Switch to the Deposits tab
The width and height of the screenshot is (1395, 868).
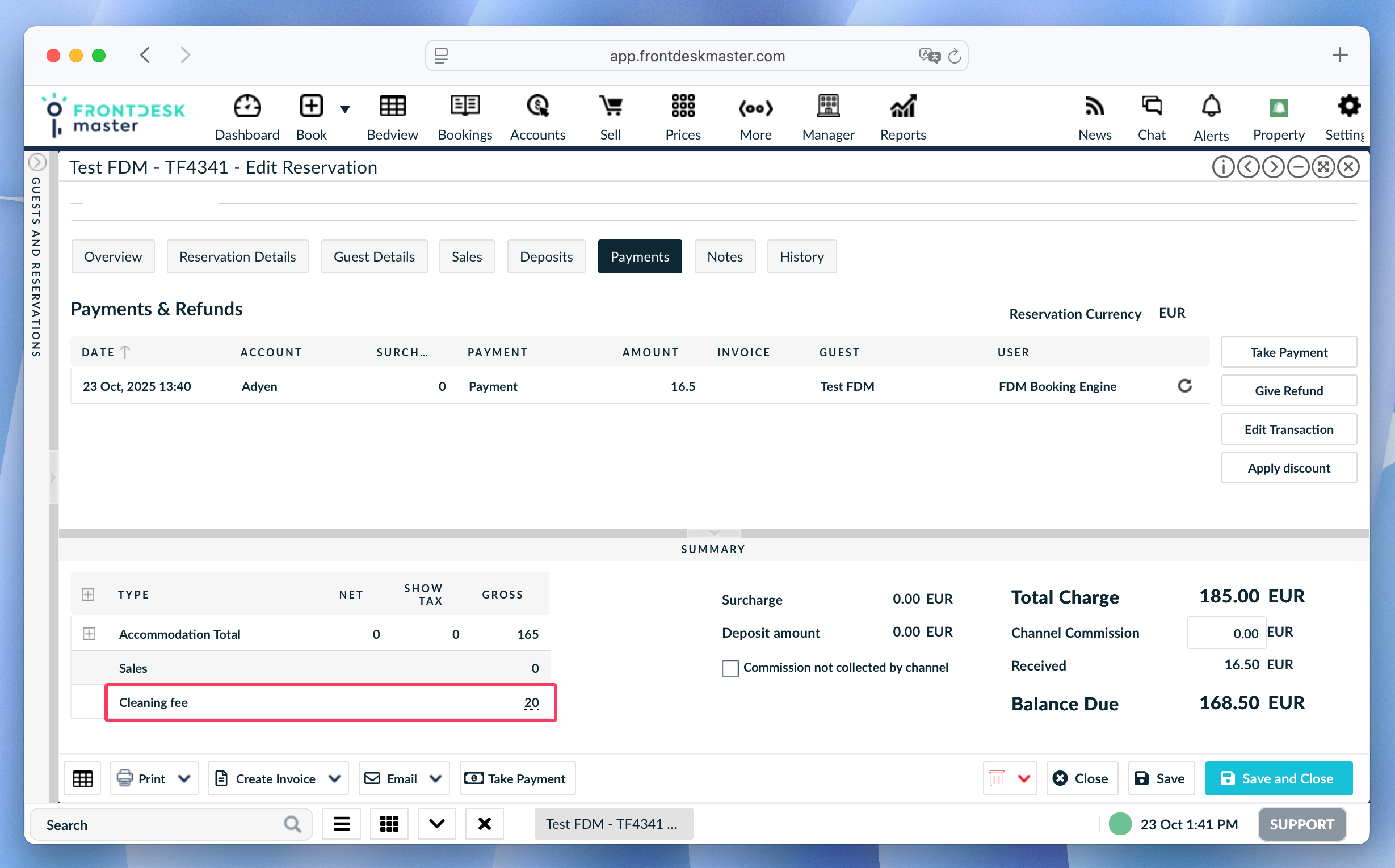(545, 256)
